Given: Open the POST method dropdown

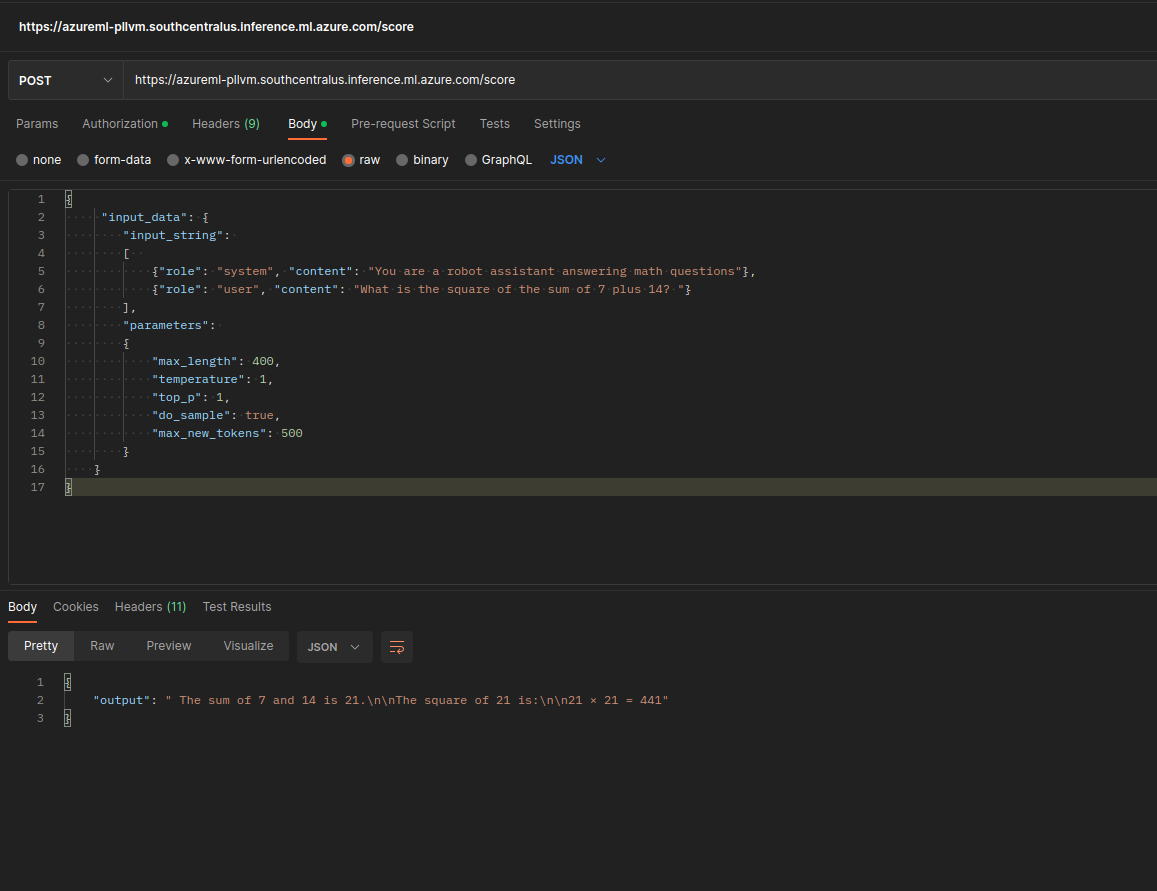Looking at the screenshot, I should [66, 80].
